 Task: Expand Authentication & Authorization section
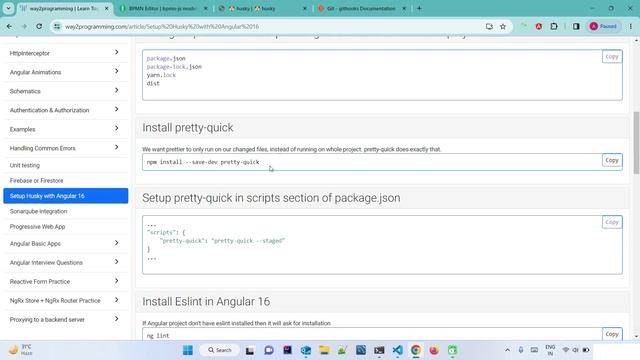click(65, 110)
